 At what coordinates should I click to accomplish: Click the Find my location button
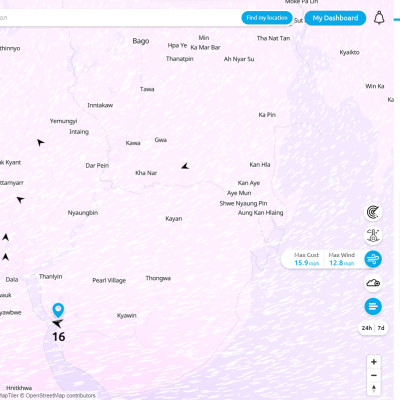267,18
